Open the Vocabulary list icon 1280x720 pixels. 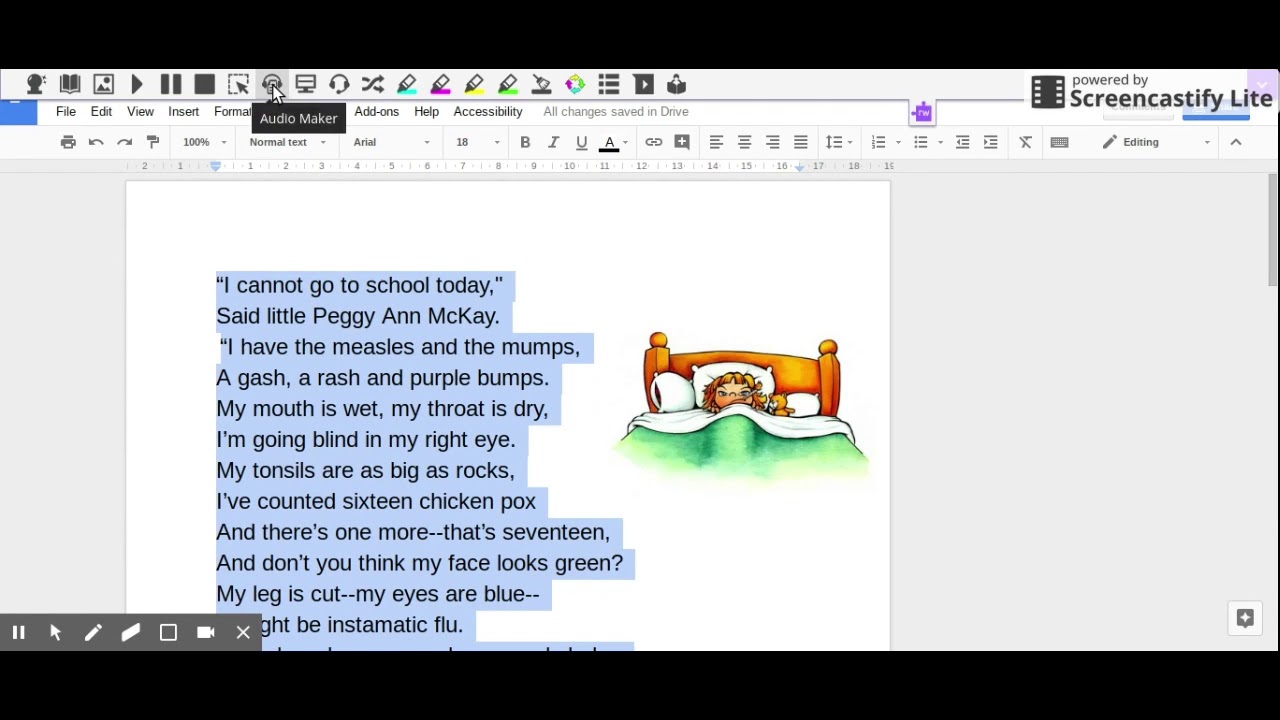(x=609, y=85)
